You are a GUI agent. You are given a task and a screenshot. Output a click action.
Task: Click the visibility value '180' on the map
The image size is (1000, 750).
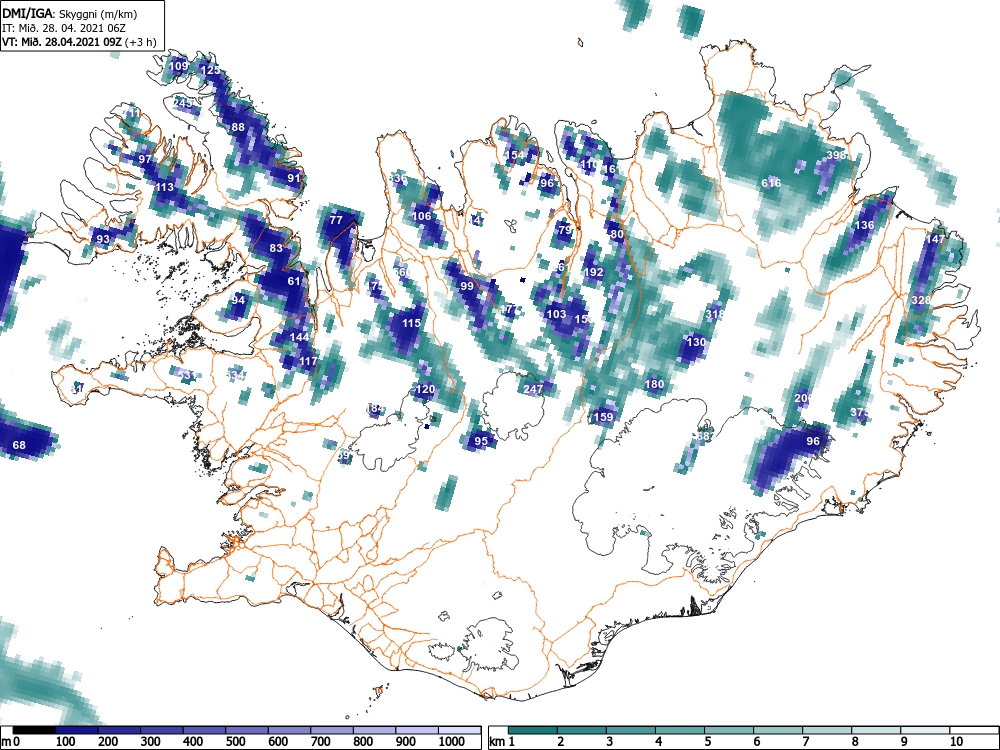654,384
